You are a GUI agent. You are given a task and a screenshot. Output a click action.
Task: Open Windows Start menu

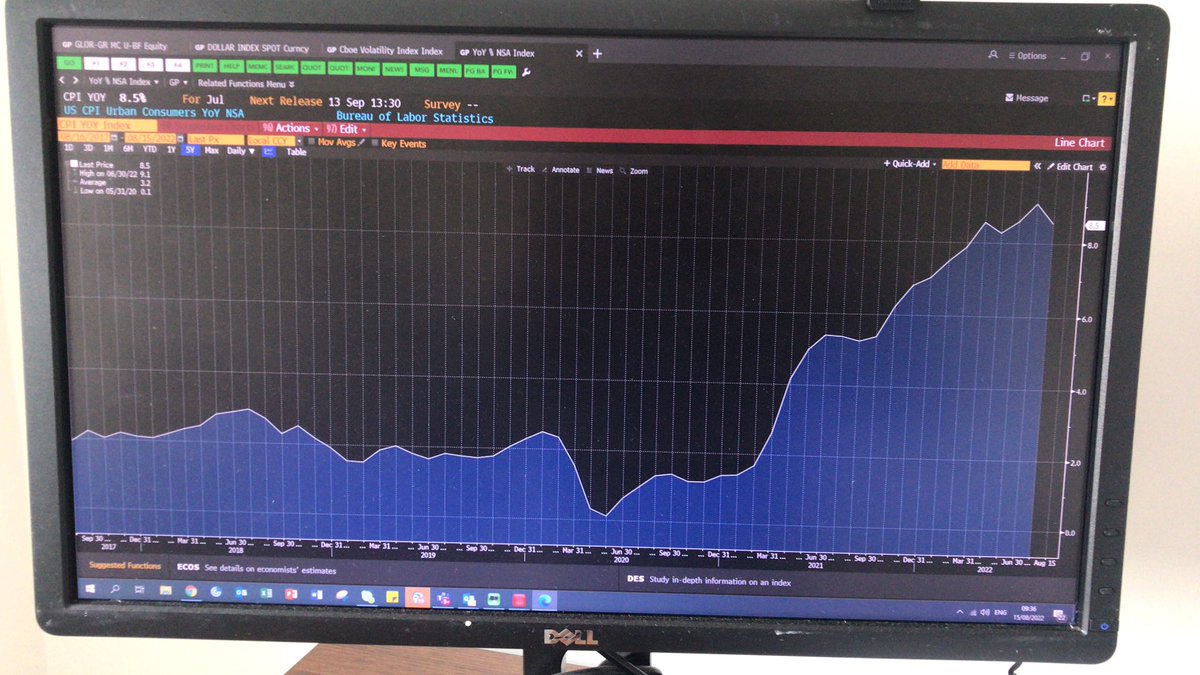[x=90, y=589]
